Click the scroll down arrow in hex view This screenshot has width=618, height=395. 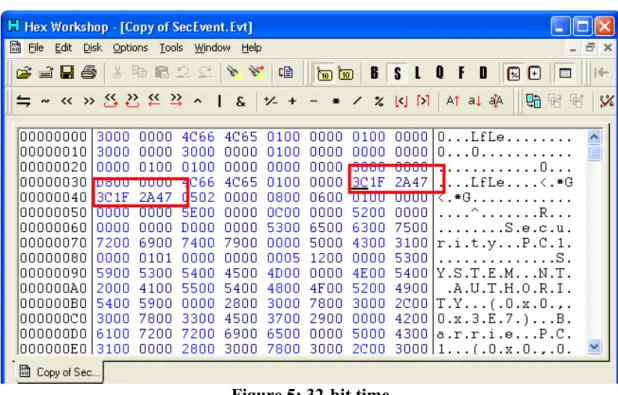[x=594, y=347]
